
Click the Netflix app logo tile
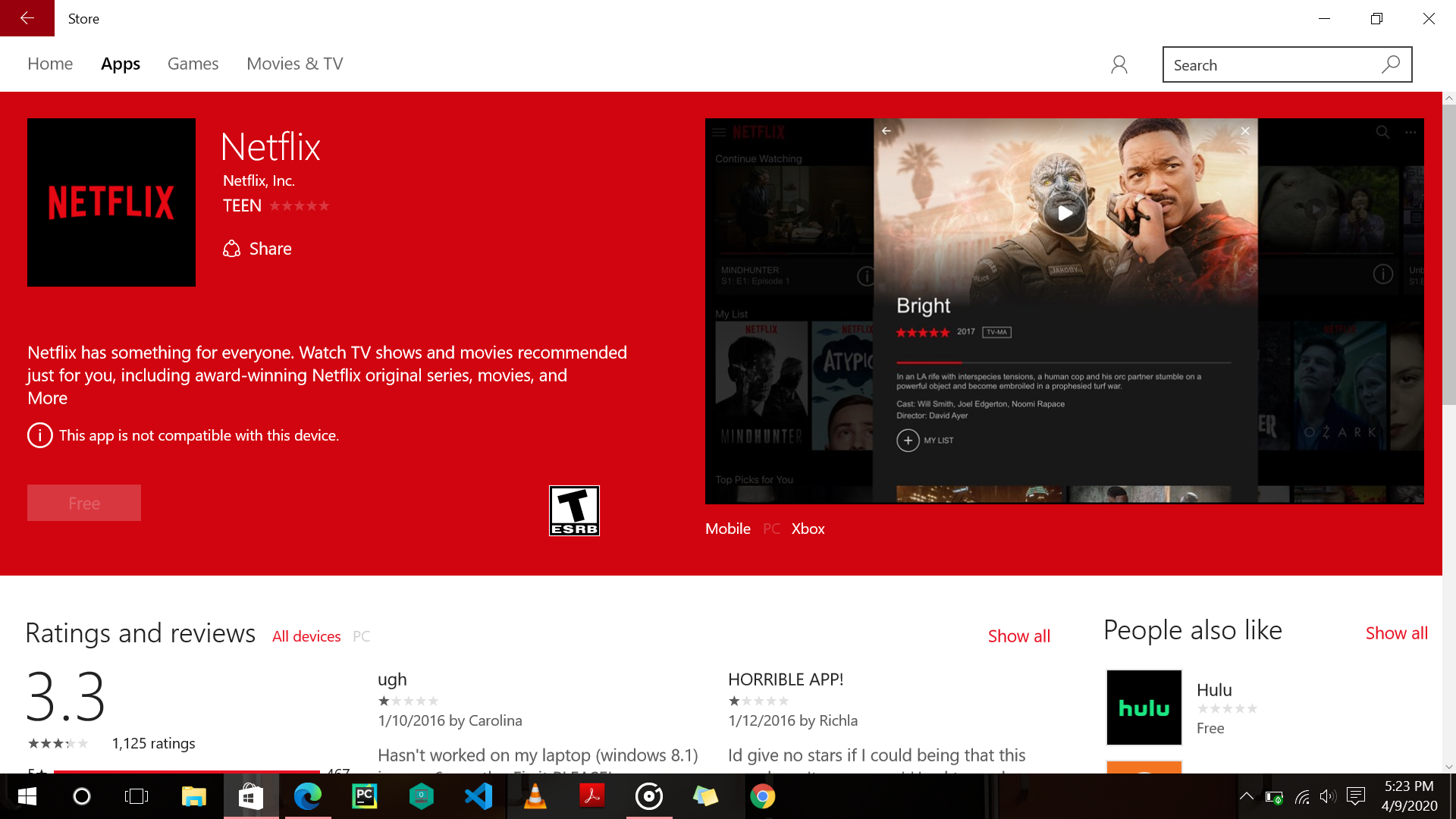tap(111, 202)
